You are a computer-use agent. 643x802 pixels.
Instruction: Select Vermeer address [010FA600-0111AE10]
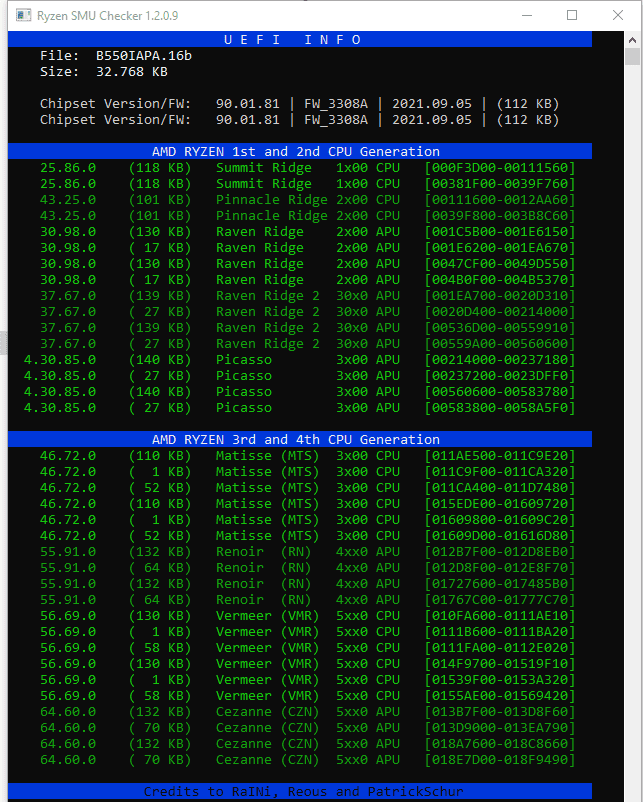point(500,616)
